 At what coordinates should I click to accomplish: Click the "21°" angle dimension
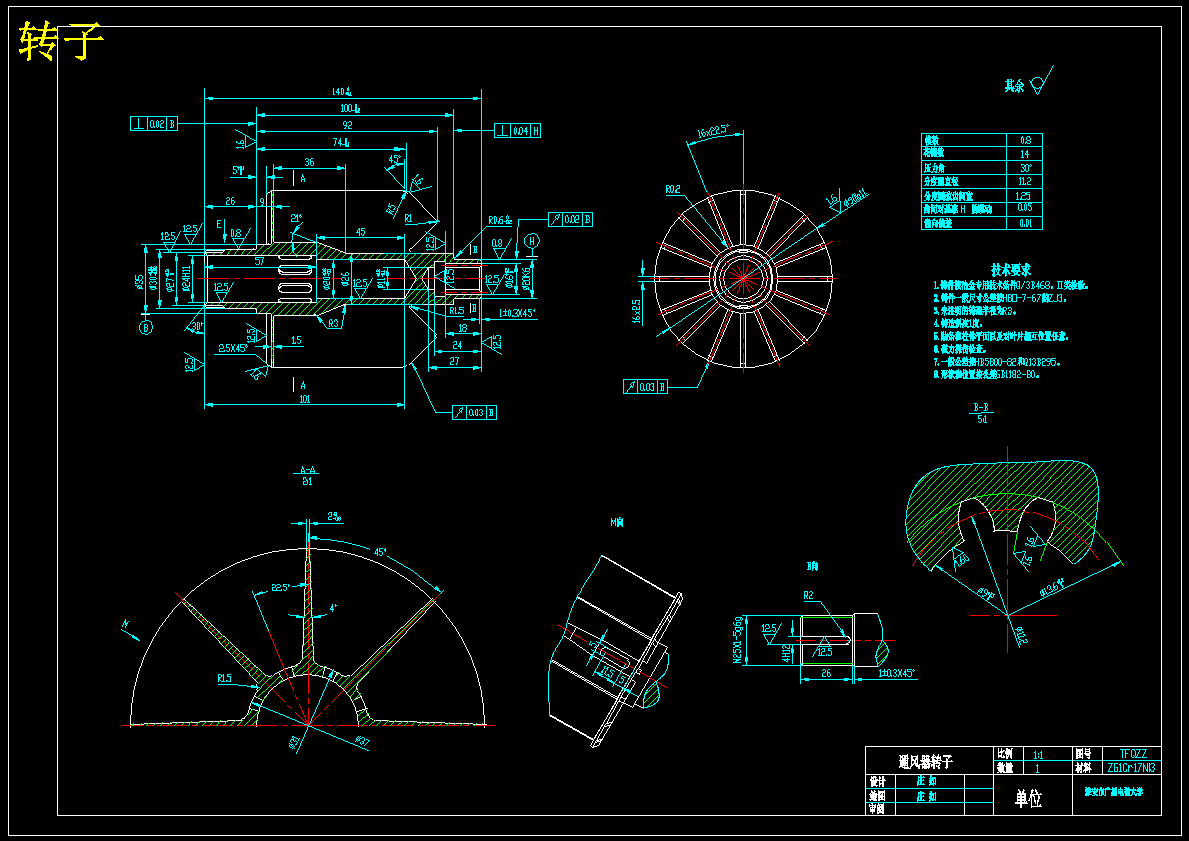click(296, 218)
